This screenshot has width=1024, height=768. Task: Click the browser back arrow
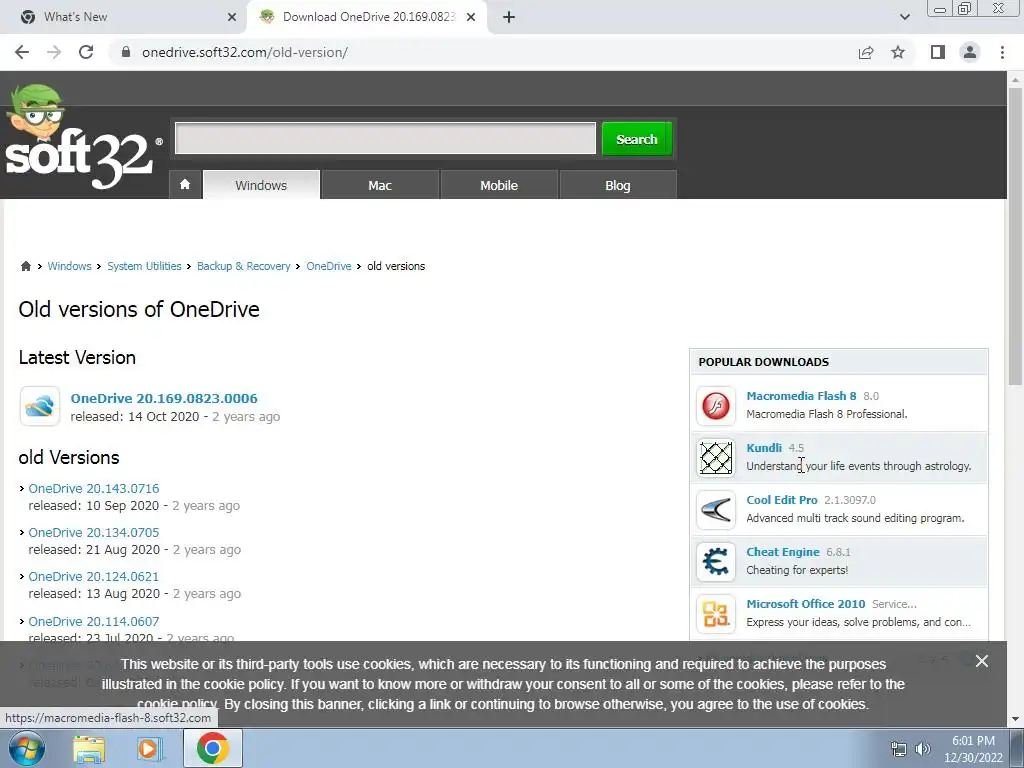click(22, 52)
